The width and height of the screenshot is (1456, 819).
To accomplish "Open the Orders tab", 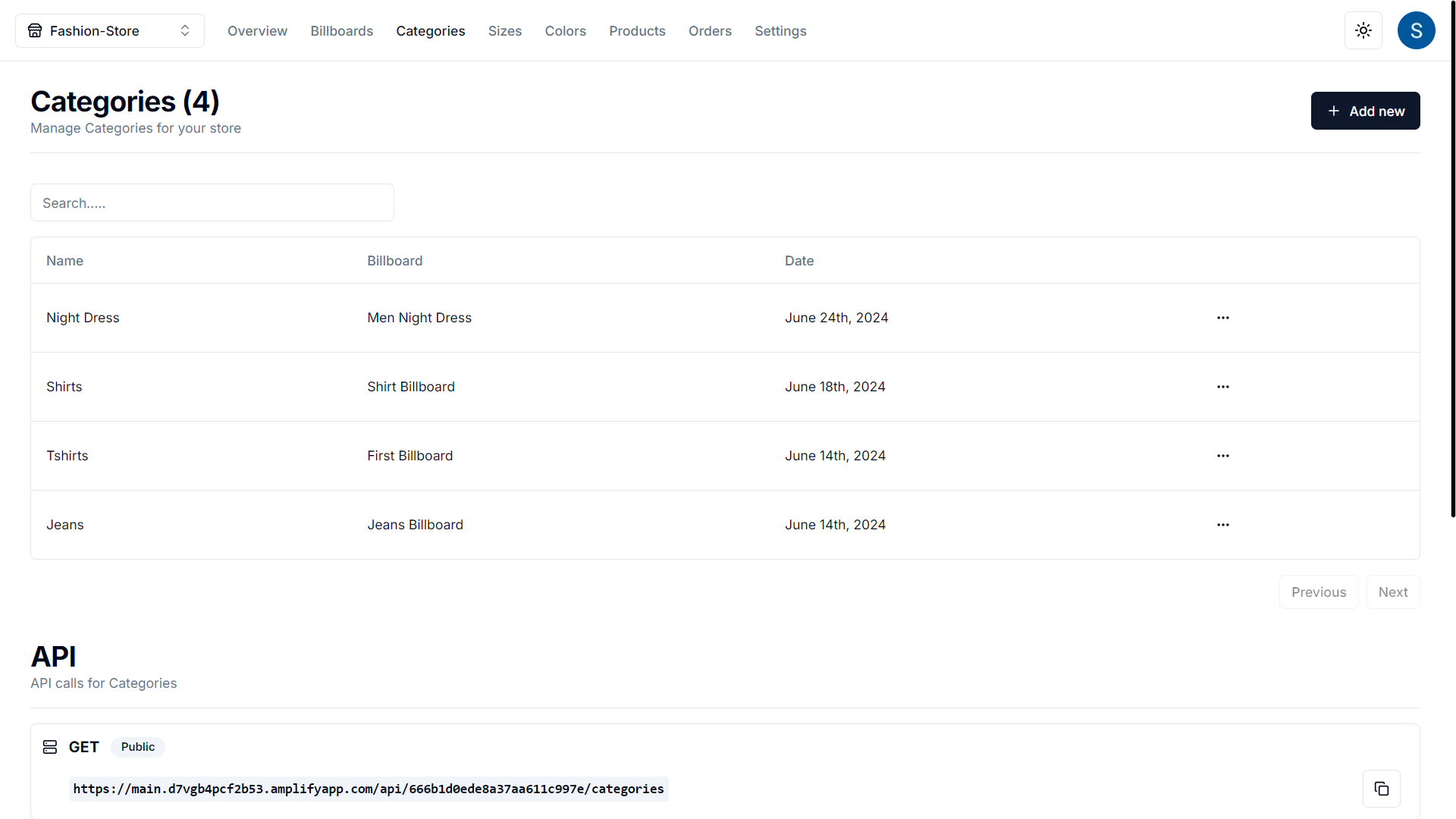I will point(710,31).
